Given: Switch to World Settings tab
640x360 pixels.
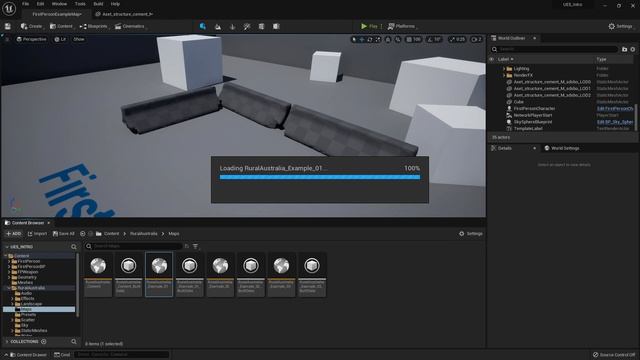Looking at the screenshot, I should pyautogui.click(x=562, y=148).
